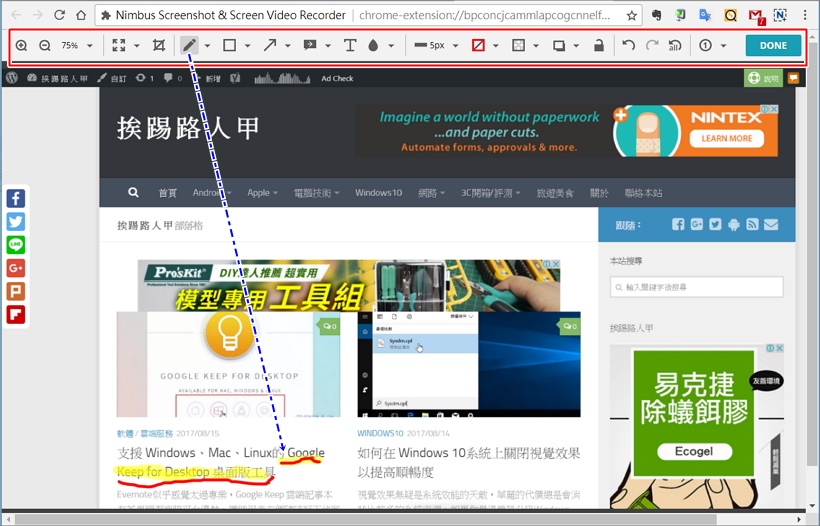The image size is (820, 526).
Task: Click the 挨踢路人甲 site title
Action: coord(188,128)
